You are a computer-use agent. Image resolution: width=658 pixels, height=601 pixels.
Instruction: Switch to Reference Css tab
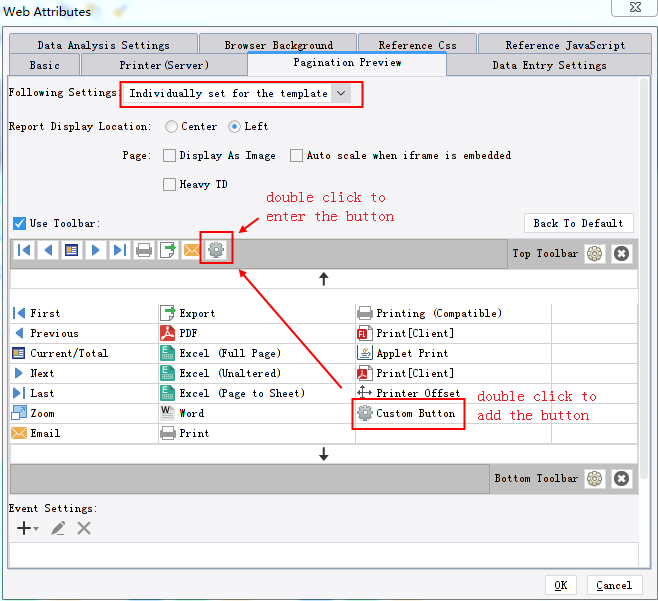tap(417, 45)
